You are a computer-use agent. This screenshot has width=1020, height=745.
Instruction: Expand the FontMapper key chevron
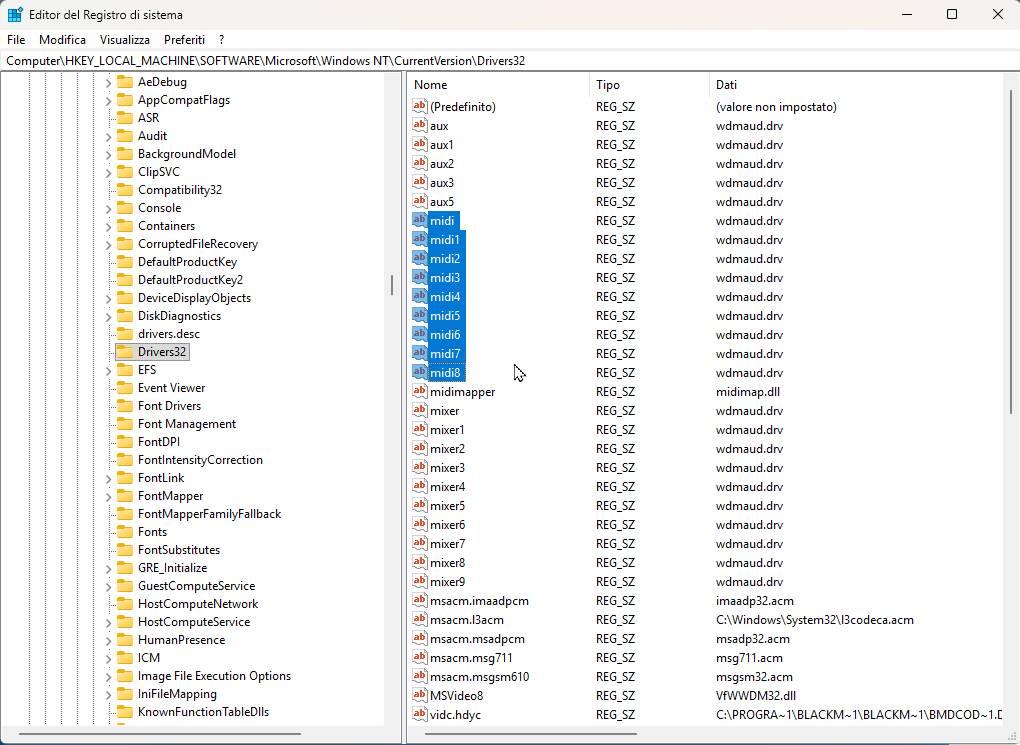[x=109, y=496]
